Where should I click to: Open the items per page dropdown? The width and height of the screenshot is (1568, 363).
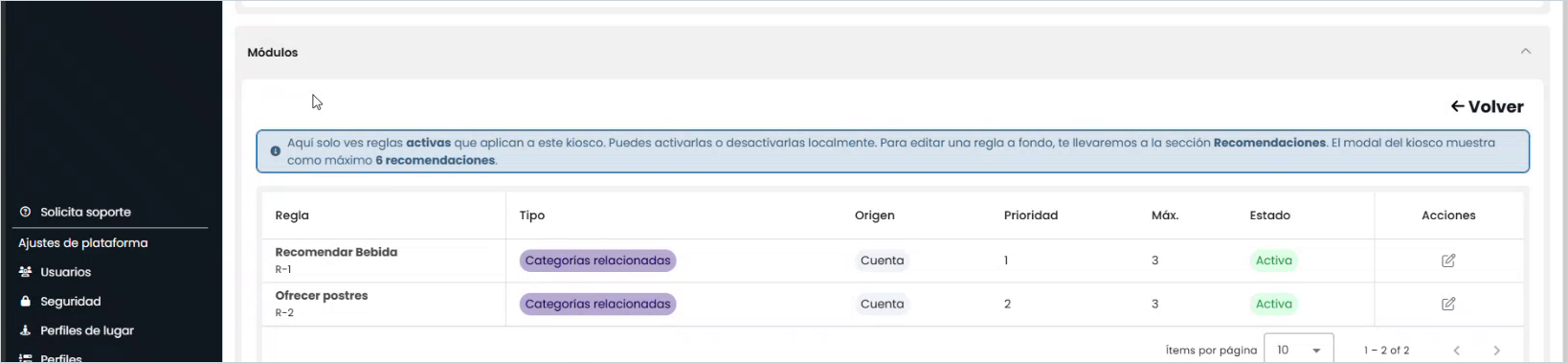1299,350
